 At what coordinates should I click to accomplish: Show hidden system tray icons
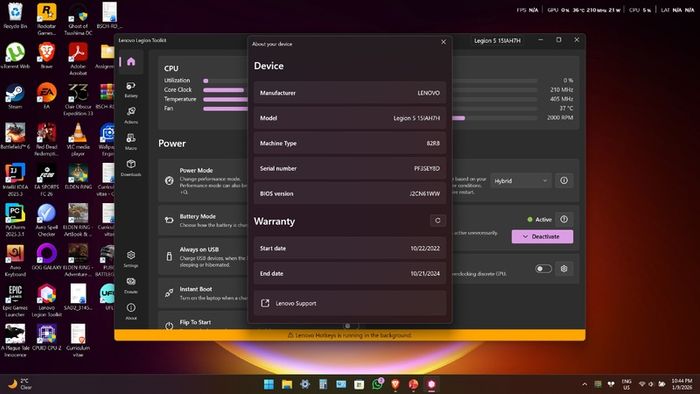tap(584, 384)
